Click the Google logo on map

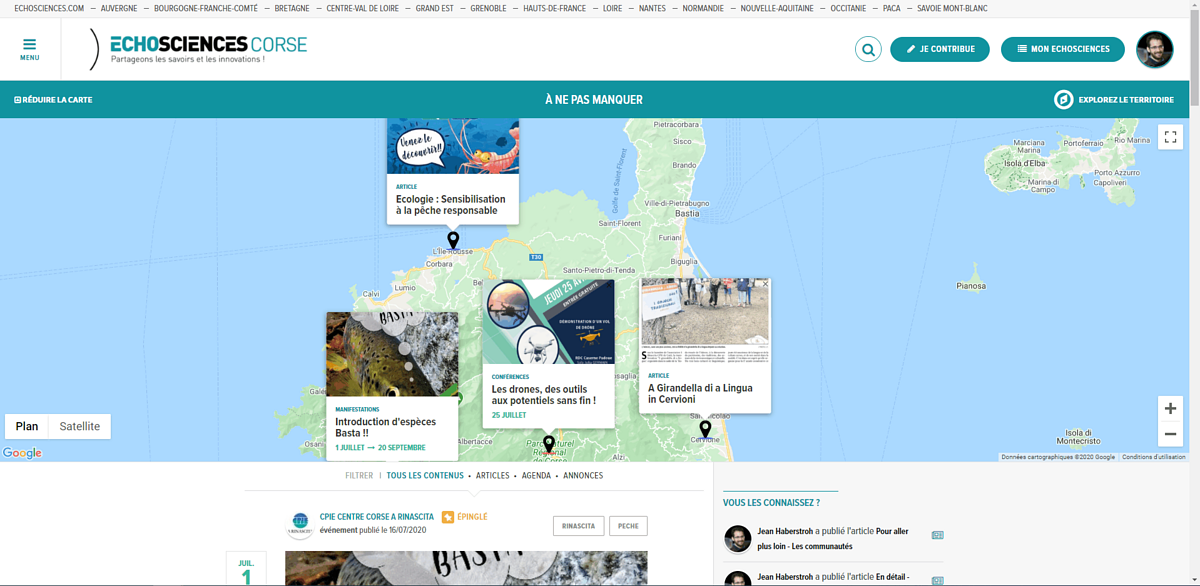click(x=22, y=453)
